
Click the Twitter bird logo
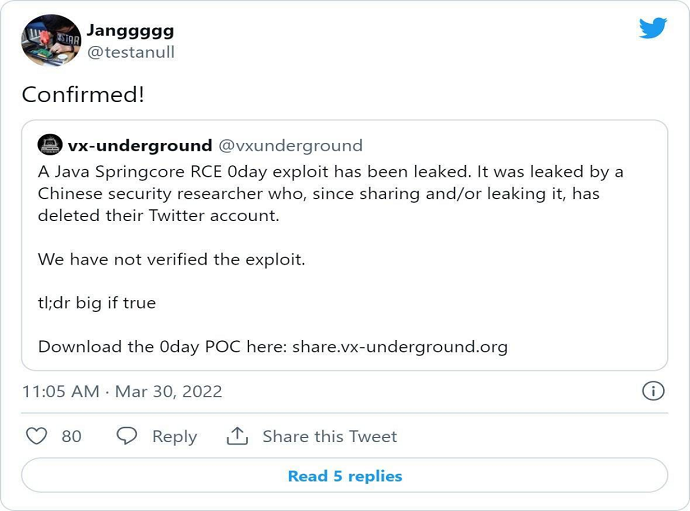(x=653, y=28)
